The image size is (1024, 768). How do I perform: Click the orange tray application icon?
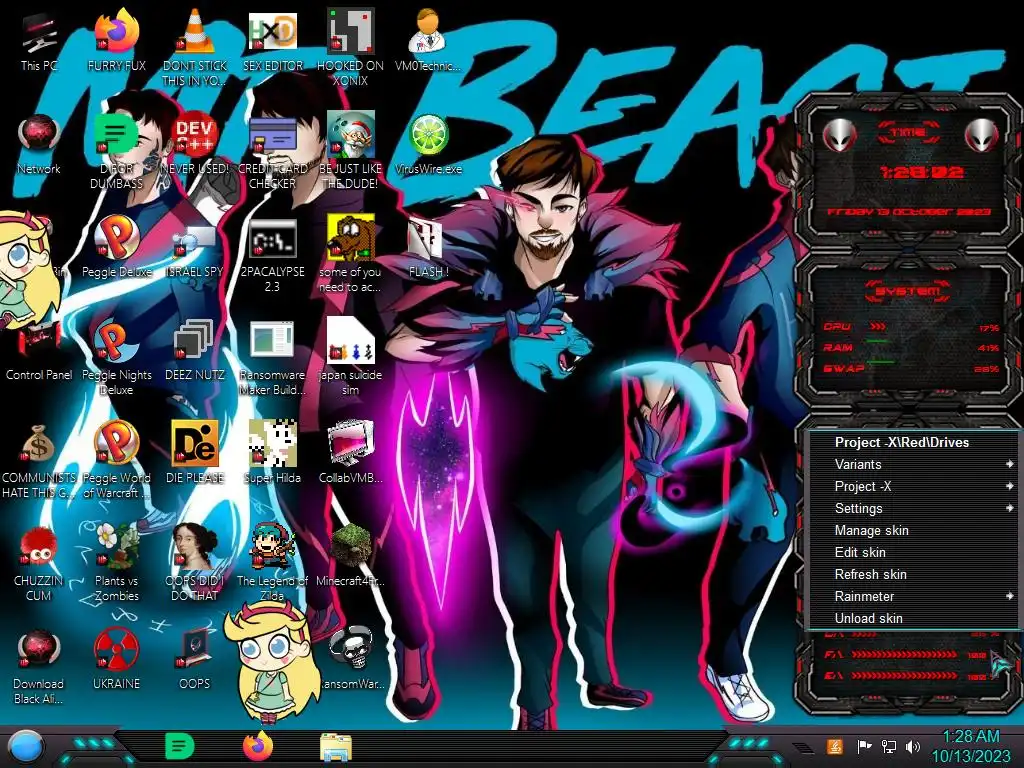tap(835, 746)
